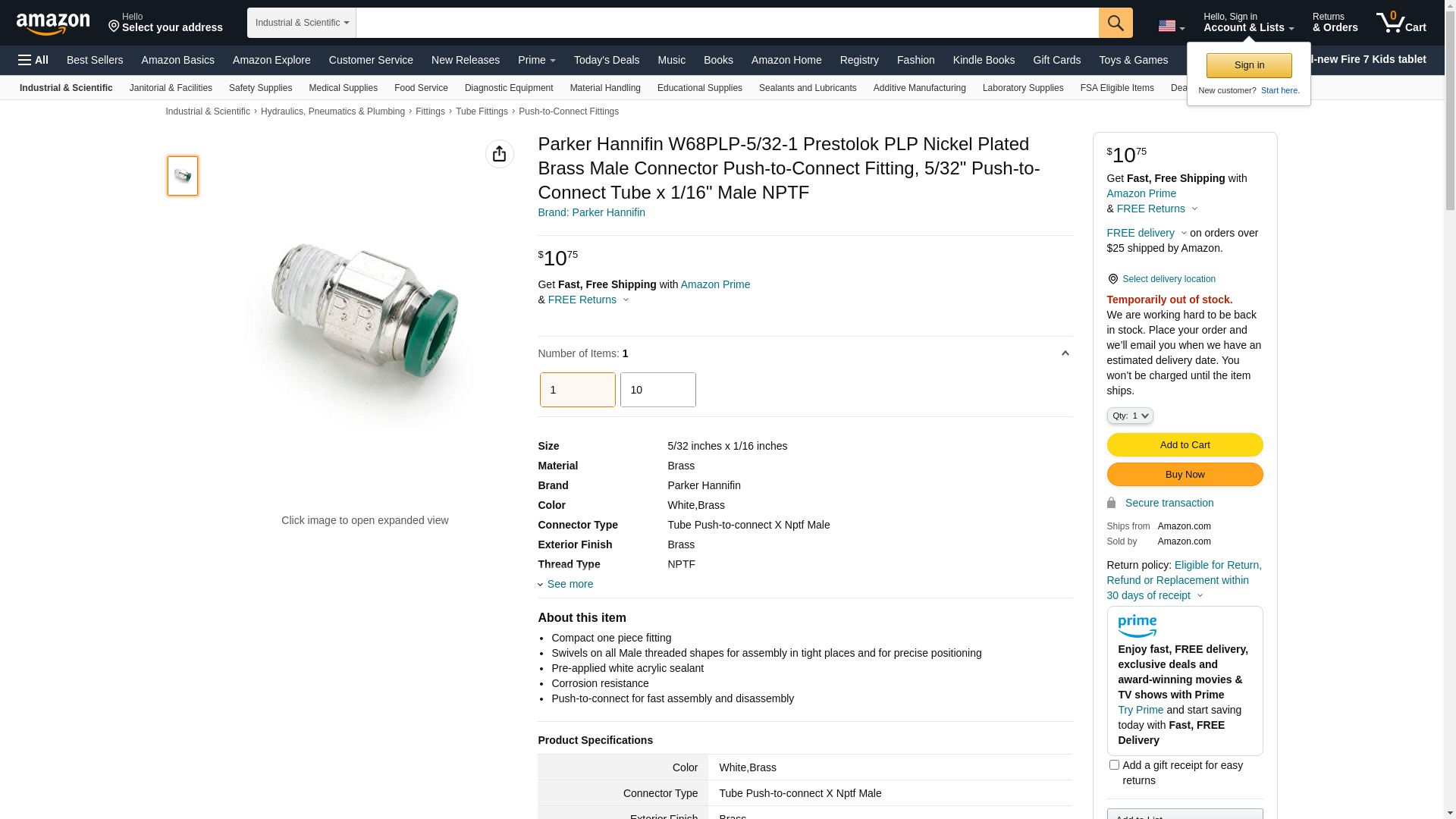
Task: Click the Prime logo in sidebar
Action: (1137, 626)
